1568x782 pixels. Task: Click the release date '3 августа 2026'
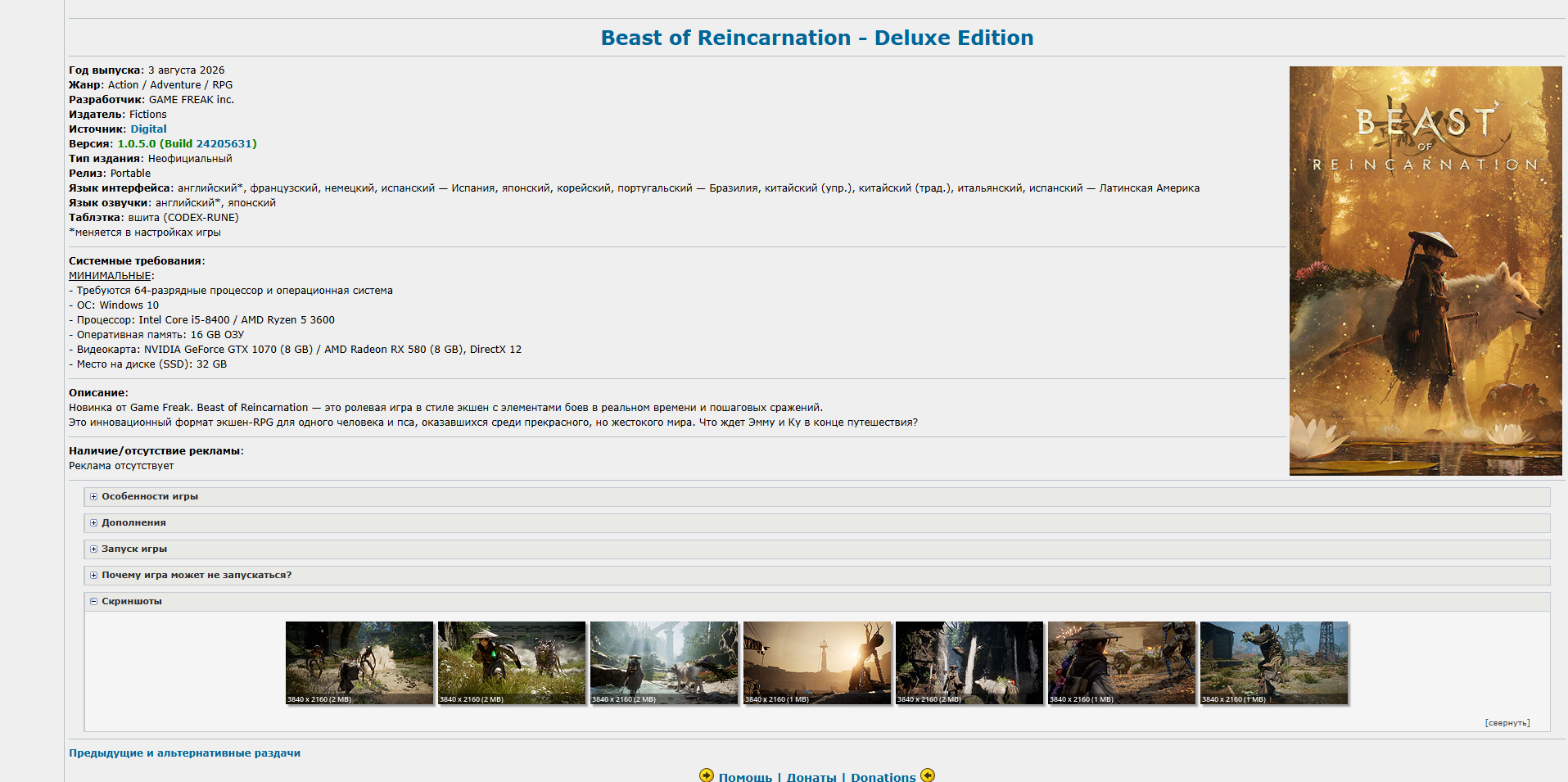[x=186, y=70]
